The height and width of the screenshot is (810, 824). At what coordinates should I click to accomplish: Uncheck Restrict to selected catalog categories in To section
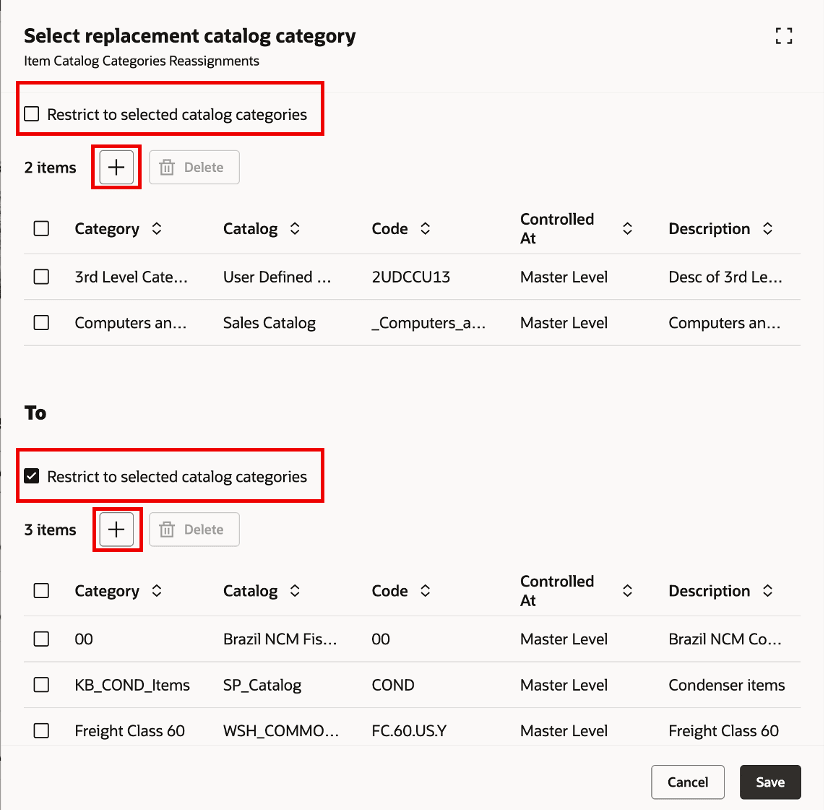(x=30, y=476)
